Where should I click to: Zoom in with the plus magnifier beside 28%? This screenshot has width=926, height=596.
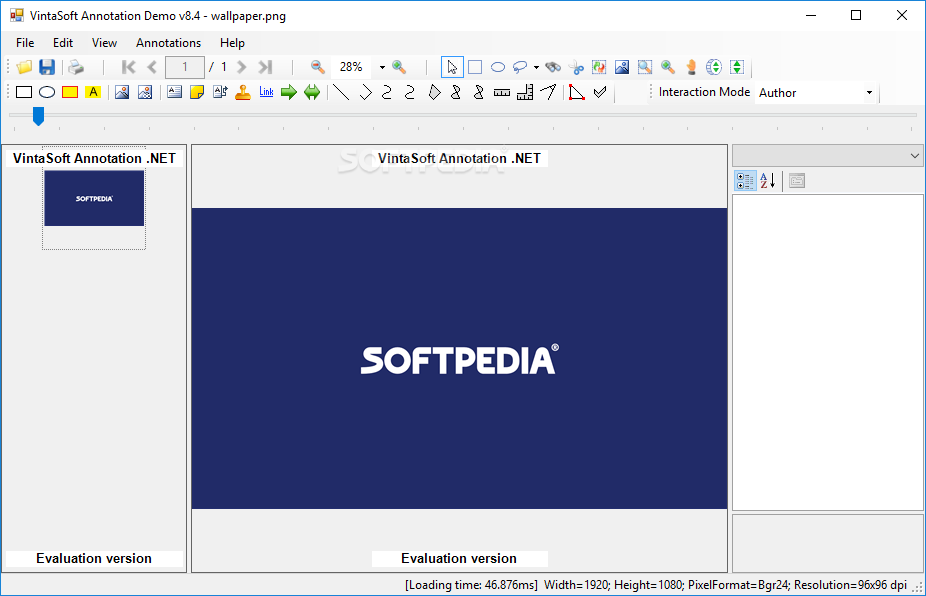[399, 67]
